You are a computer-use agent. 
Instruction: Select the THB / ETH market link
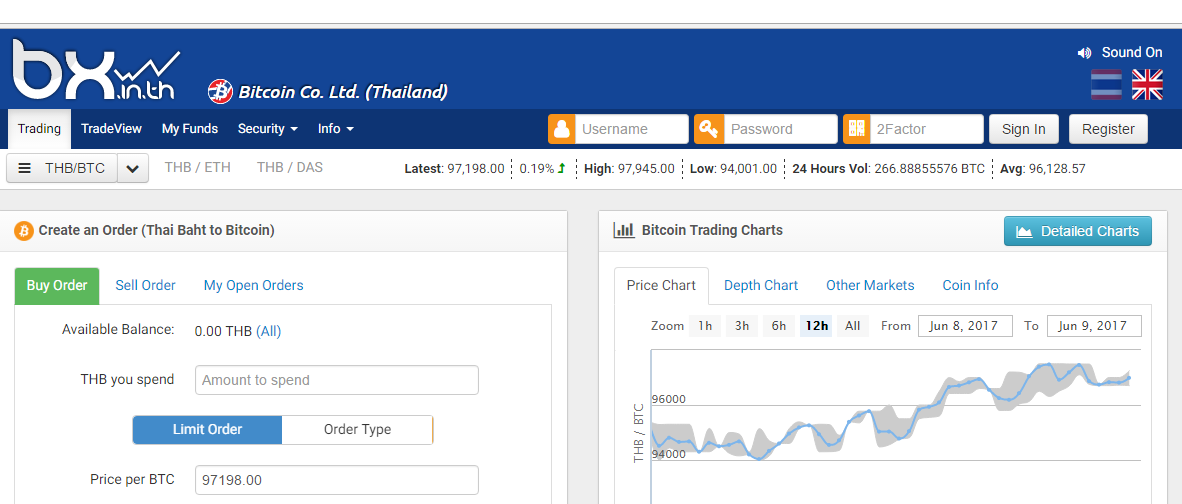[198, 167]
